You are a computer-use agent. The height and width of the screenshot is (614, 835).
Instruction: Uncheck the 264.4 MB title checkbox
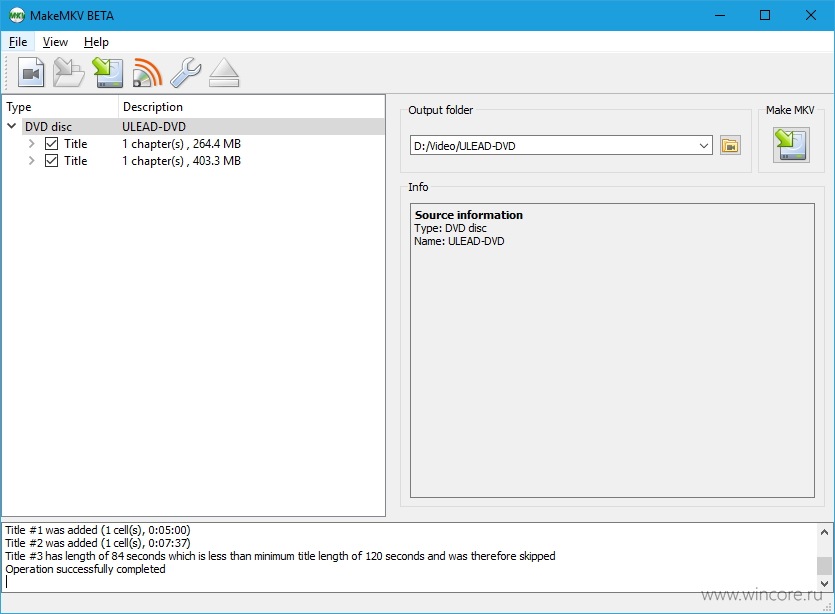click(51, 144)
